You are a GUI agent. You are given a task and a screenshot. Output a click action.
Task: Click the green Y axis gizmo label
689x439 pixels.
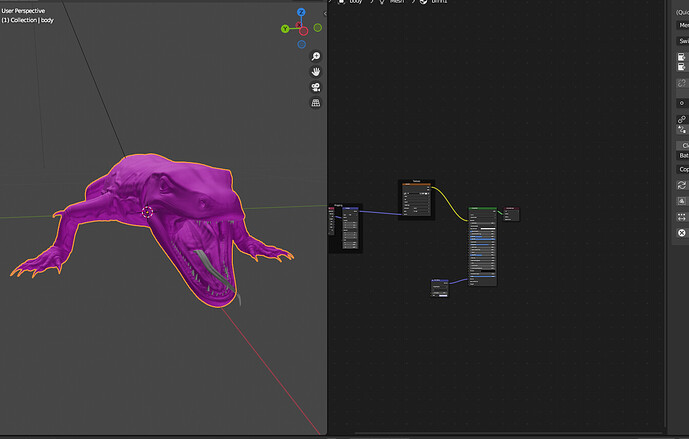[285, 29]
